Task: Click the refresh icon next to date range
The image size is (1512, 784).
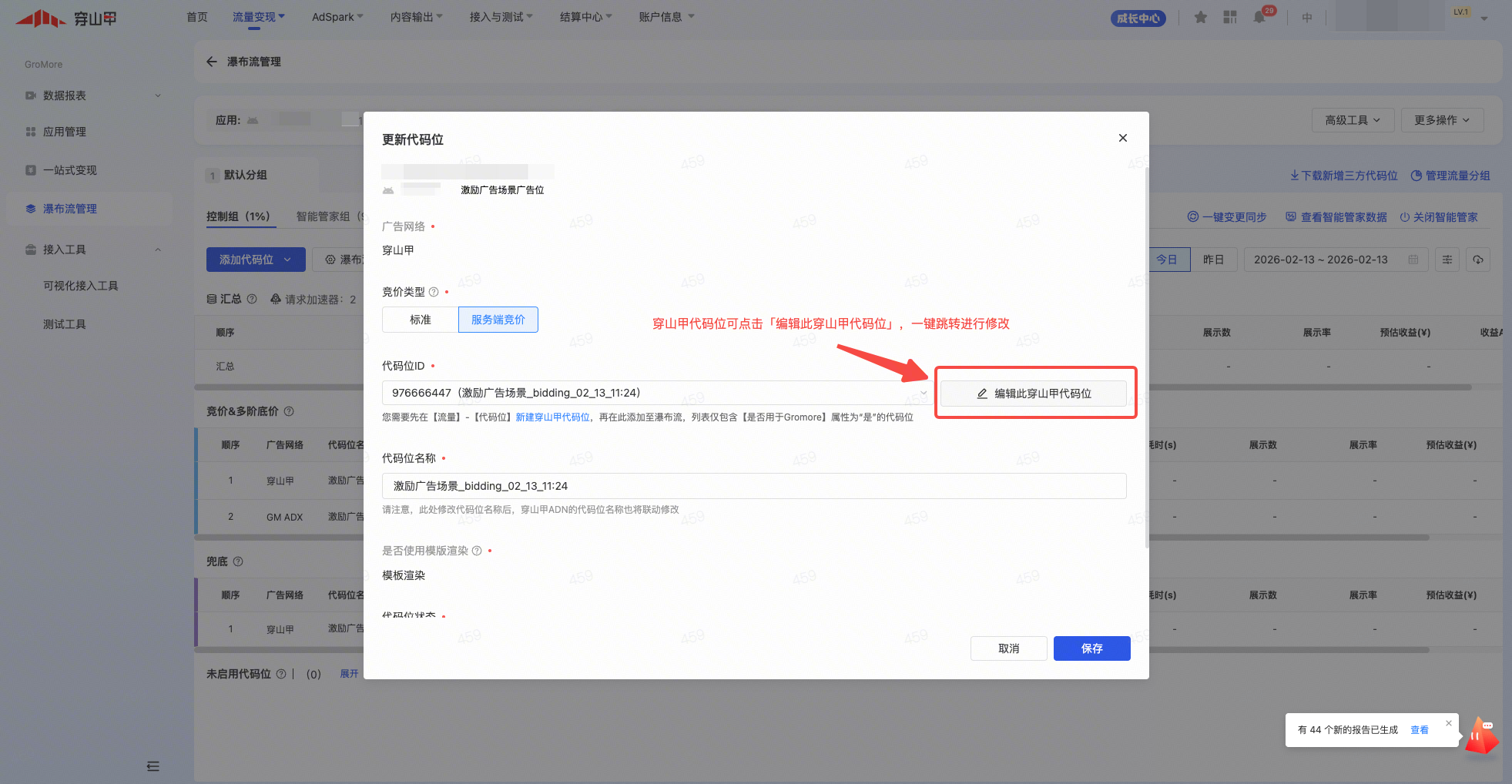Action: click(1478, 260)
